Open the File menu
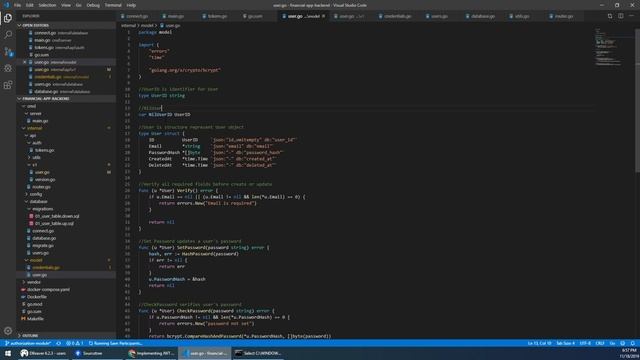This screenshot has width=640, height=360. pos(17,5)
